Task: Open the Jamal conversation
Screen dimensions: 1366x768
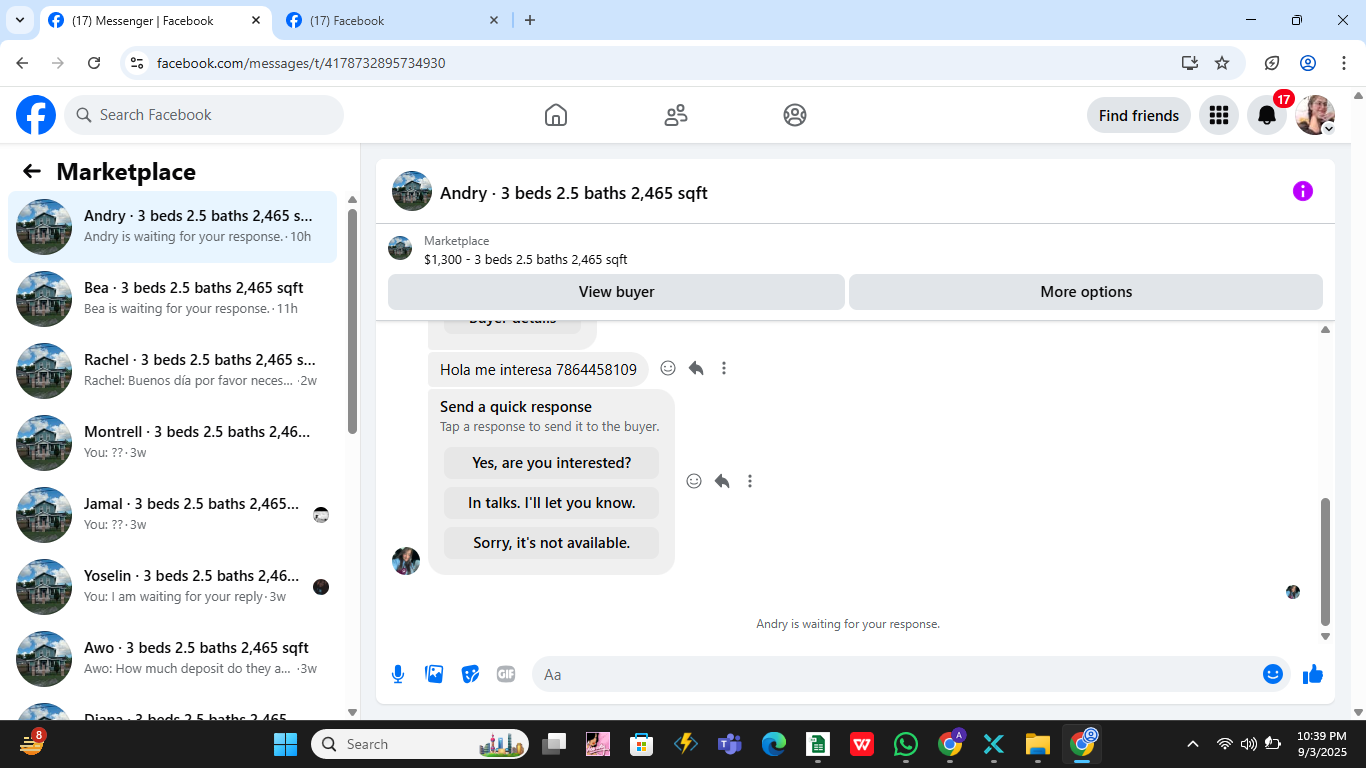Action: click(x=172, y=515)
